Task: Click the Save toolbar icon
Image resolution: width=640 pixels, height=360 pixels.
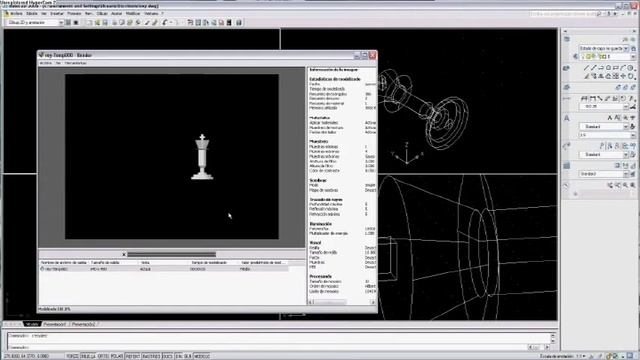Action: point(105,22)
